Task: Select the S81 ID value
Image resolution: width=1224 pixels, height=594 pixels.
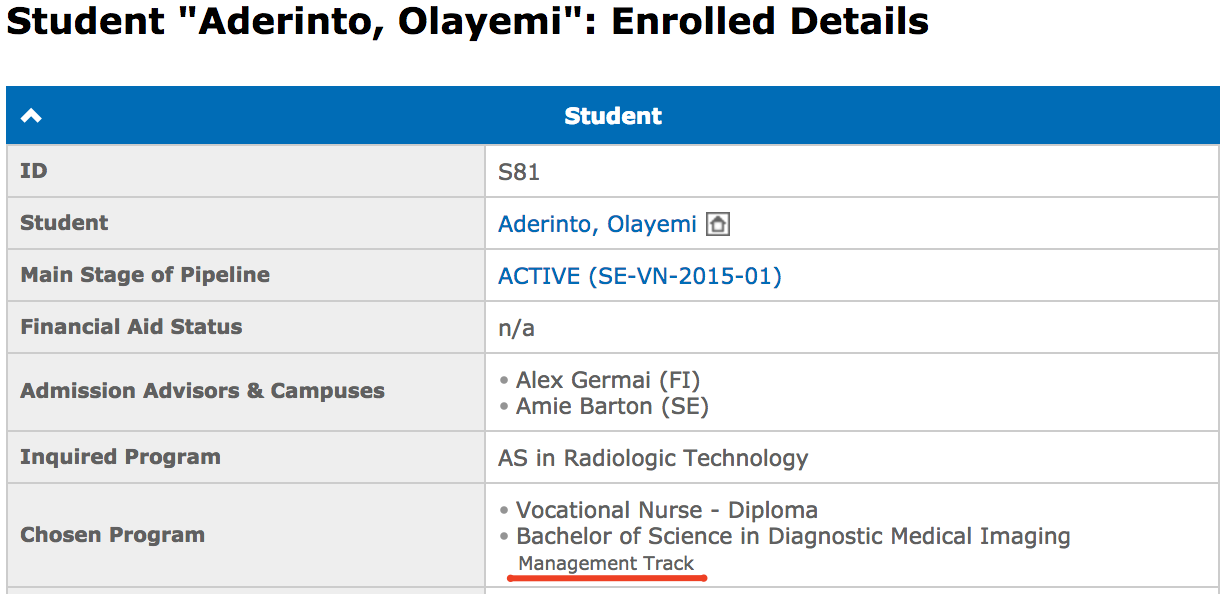Action: (x=519, y=172)
